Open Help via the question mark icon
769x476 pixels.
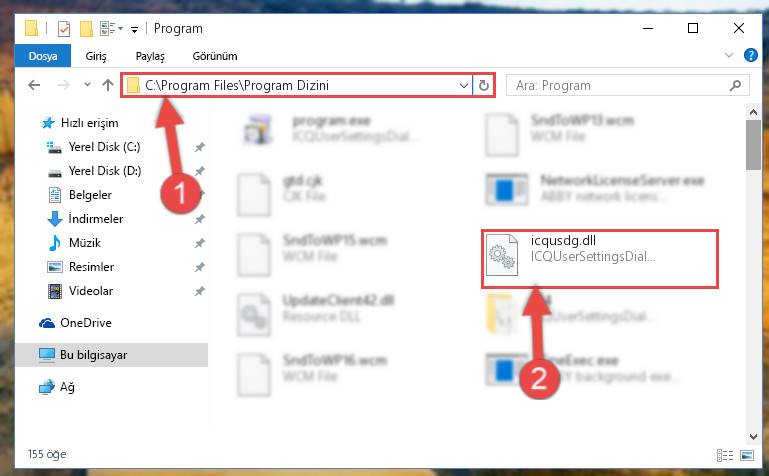click(750, 55)
